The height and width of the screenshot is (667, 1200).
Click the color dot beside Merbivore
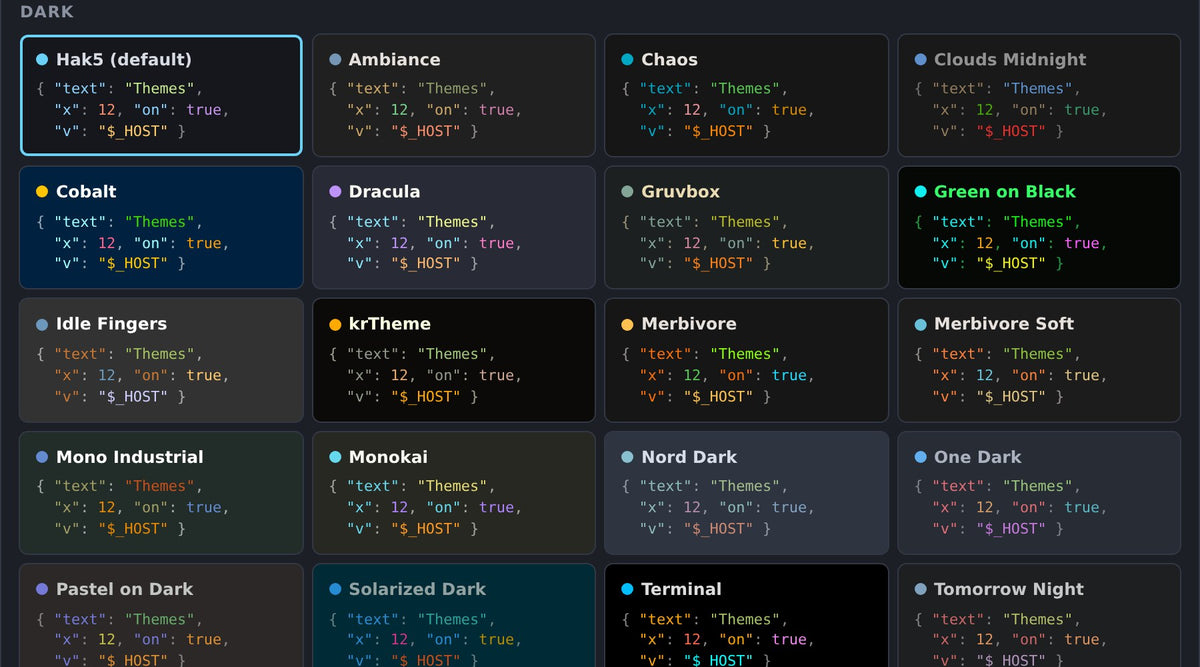pos(627,325)
